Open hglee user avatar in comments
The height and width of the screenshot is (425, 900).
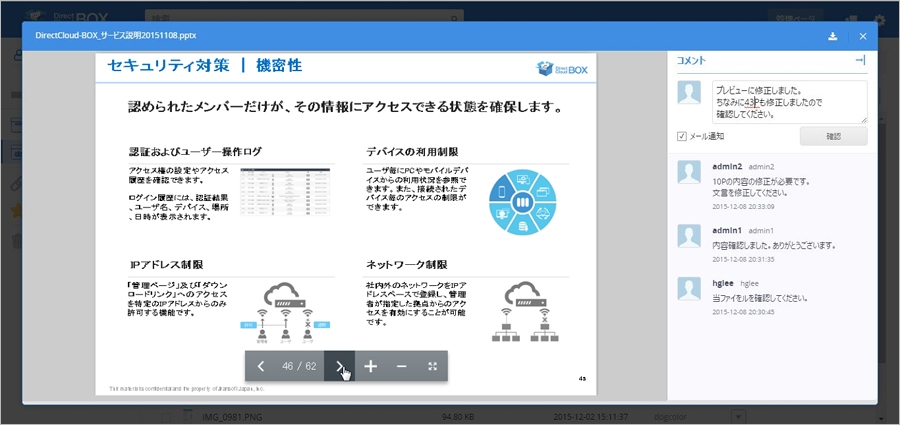point(689,289)
